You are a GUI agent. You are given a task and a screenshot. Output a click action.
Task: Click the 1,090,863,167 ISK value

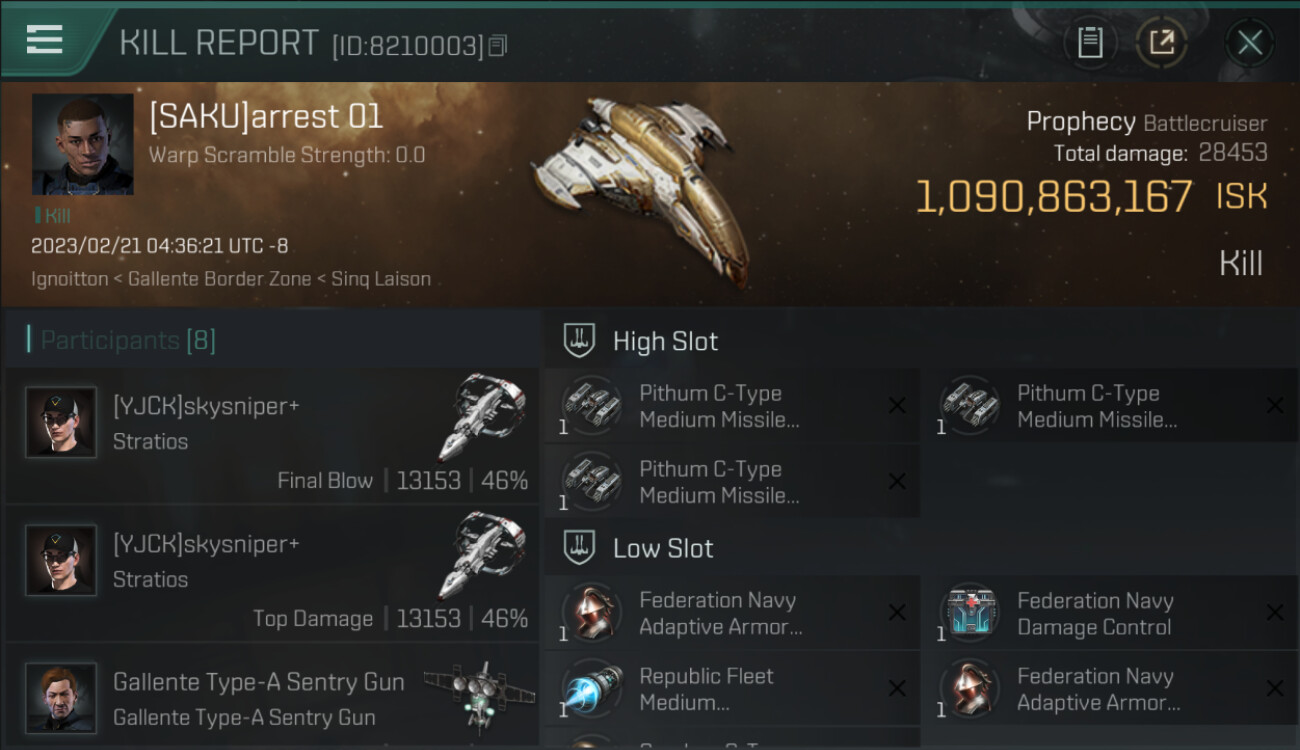click(x=1092, y=196)
